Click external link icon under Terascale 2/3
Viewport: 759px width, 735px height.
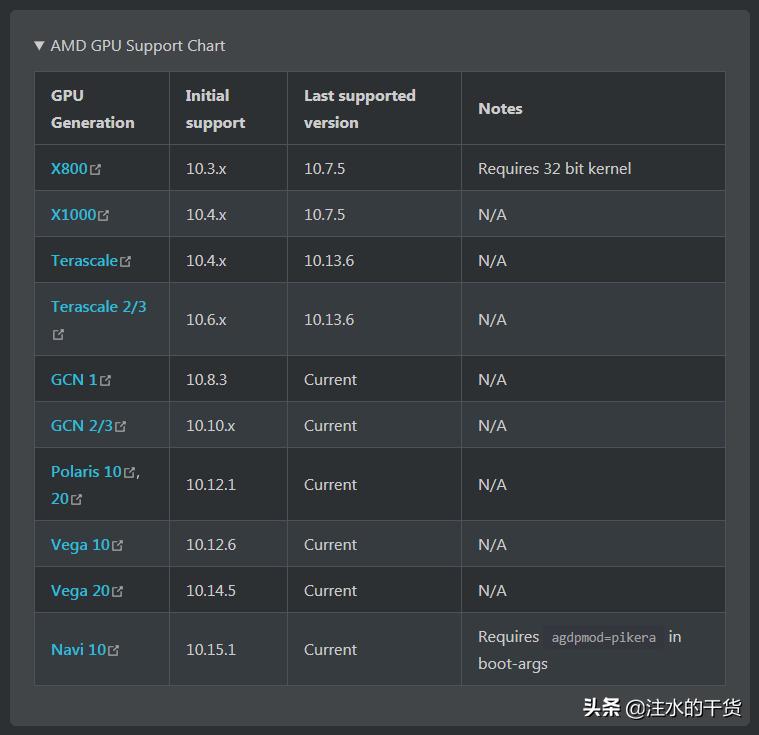click(58, 335)
